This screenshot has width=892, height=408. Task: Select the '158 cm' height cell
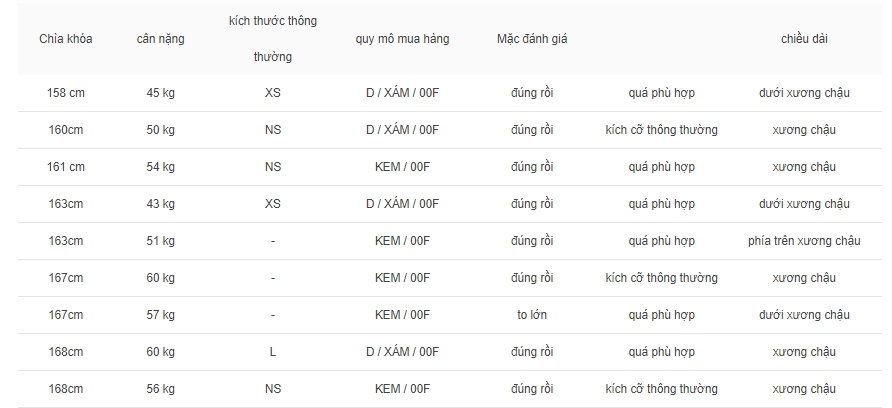click(65, 93)
